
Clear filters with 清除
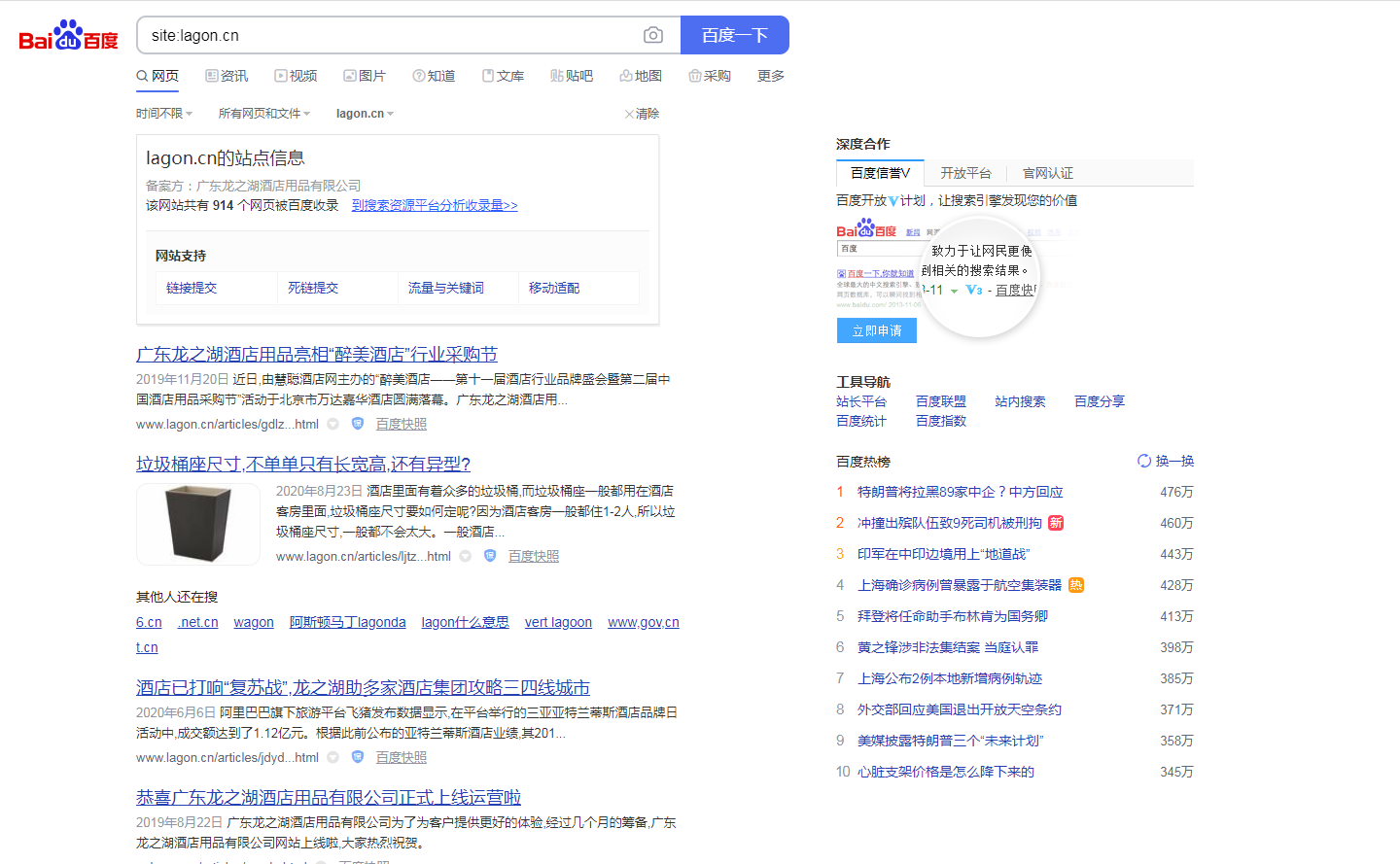642,114
